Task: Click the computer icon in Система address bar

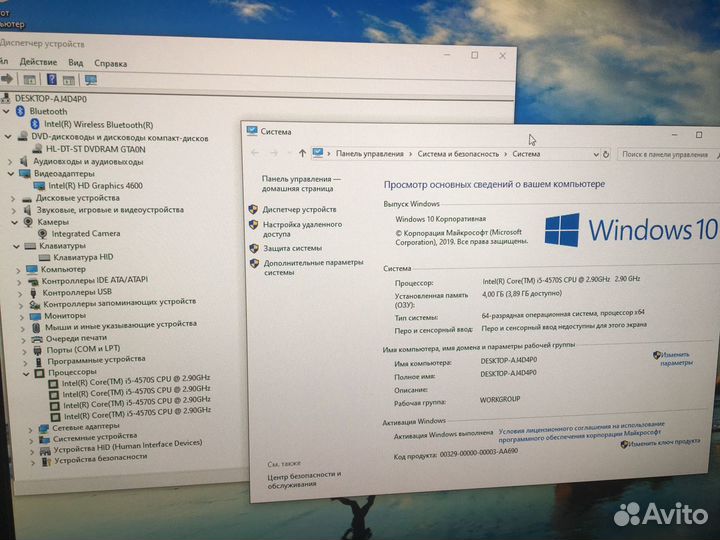Action: point(317,152)
